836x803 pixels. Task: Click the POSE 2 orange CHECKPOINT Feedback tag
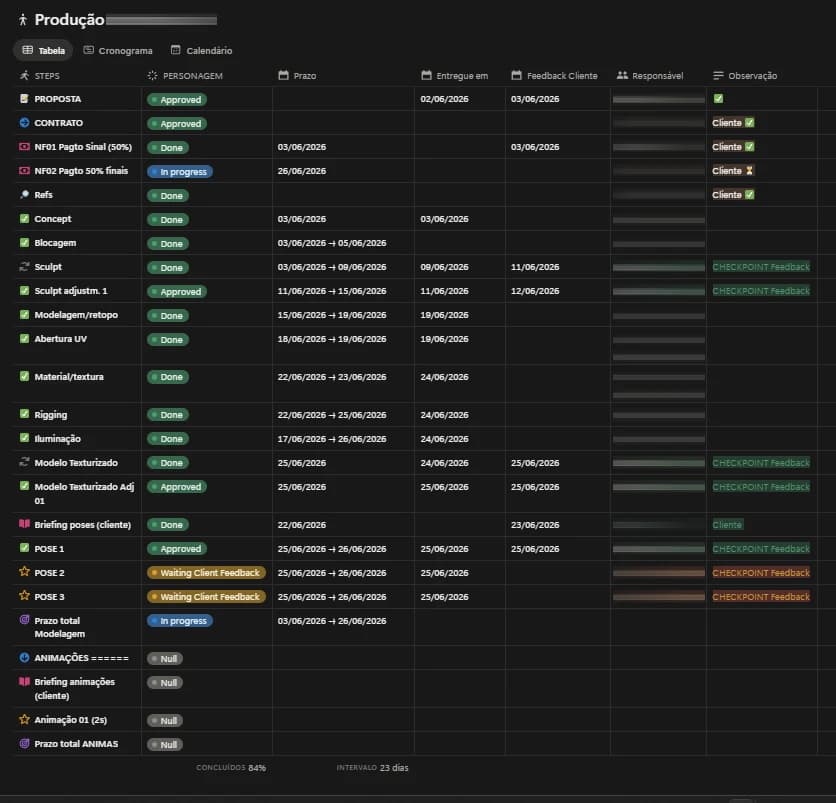click(761, 573)
